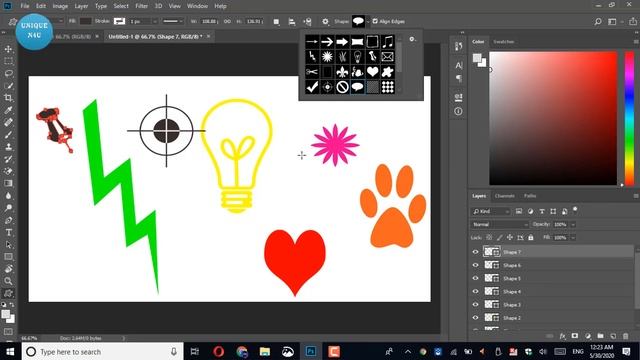The height and width of the screenshot is (360, 640).
Task: Open the Filter menu
Action: 142,6
